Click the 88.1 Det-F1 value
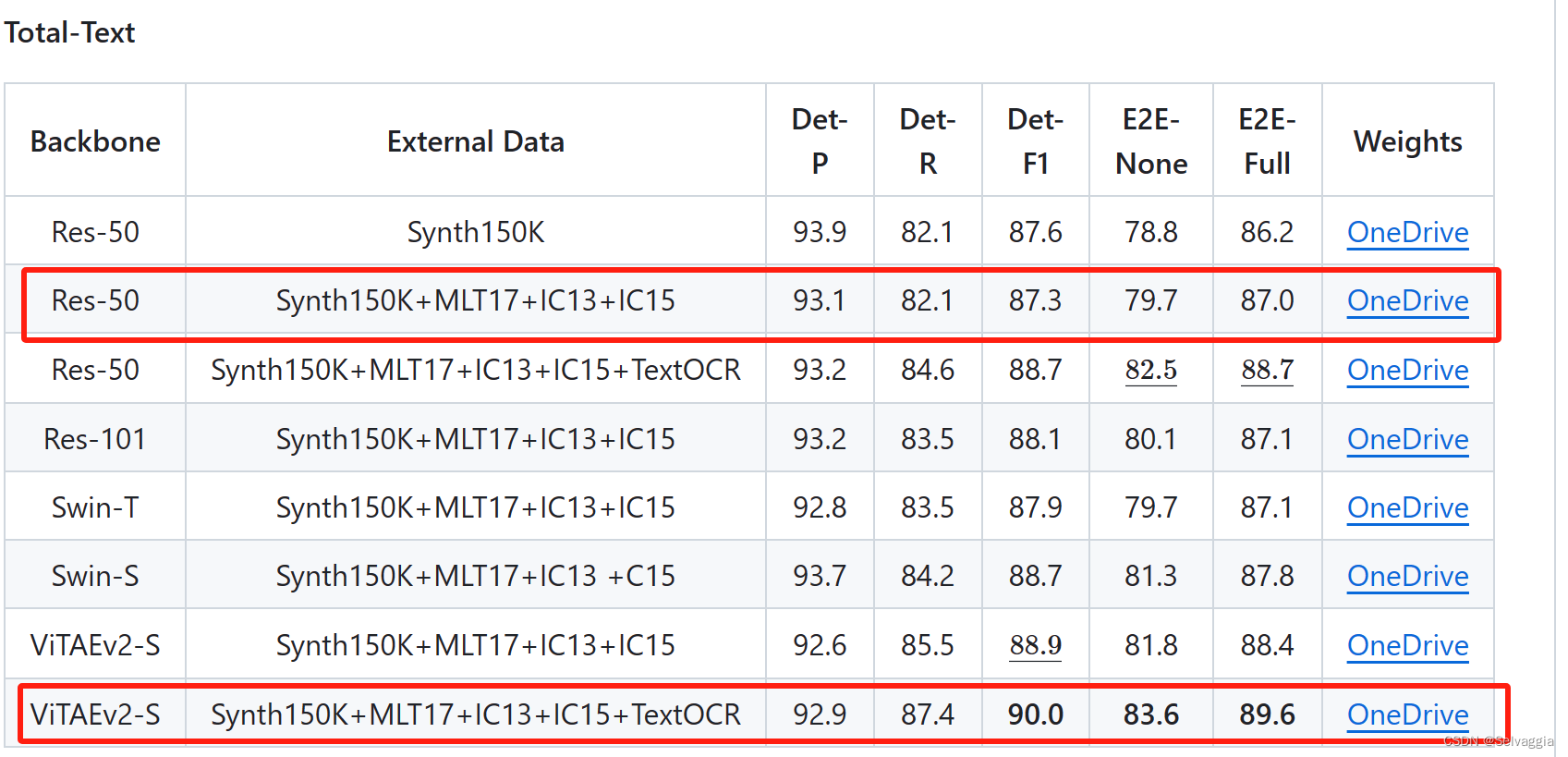Screen dimensions: 1568x757 1036,439
